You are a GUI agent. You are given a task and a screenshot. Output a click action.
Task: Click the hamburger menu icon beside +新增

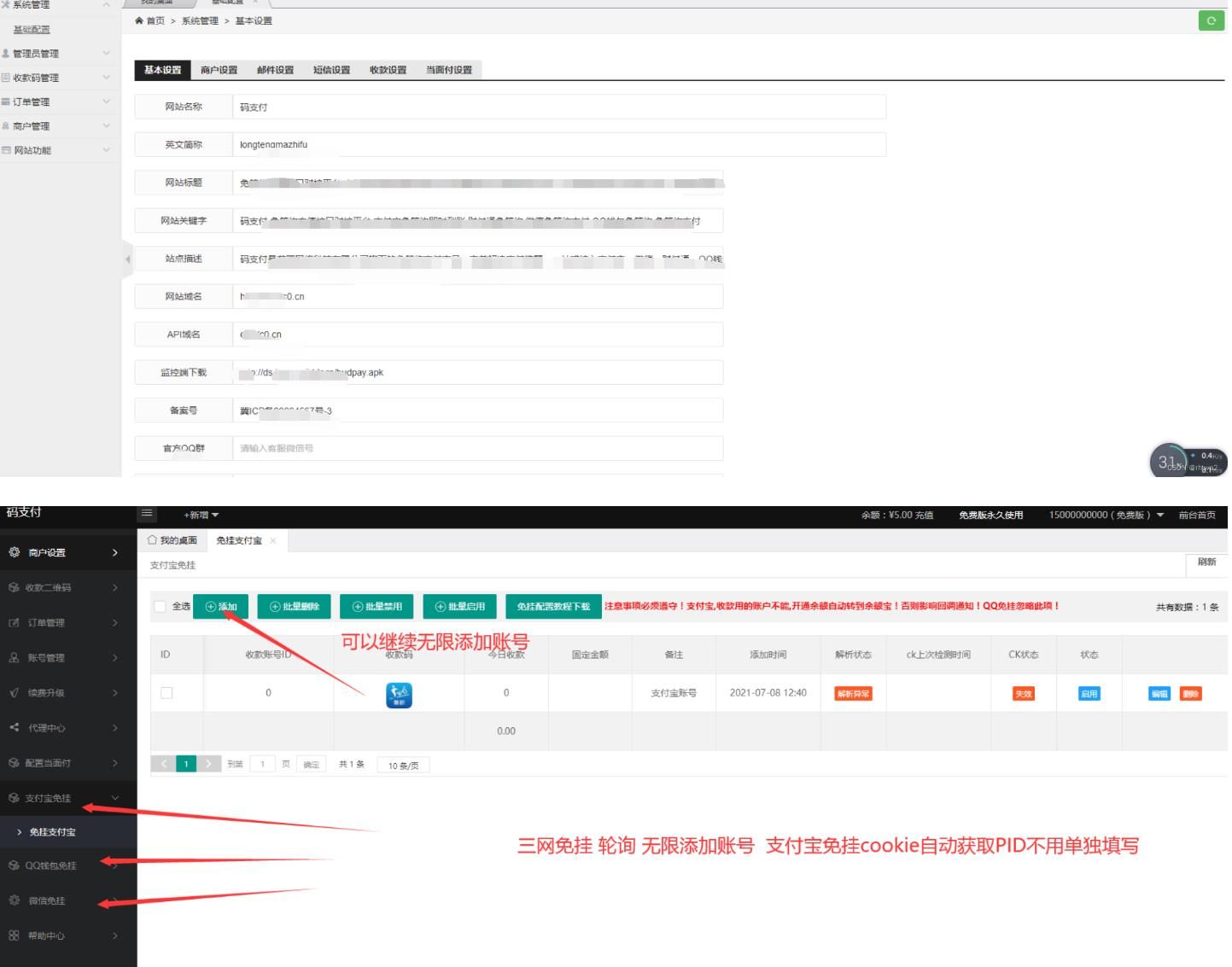click(x=149, y=514)
